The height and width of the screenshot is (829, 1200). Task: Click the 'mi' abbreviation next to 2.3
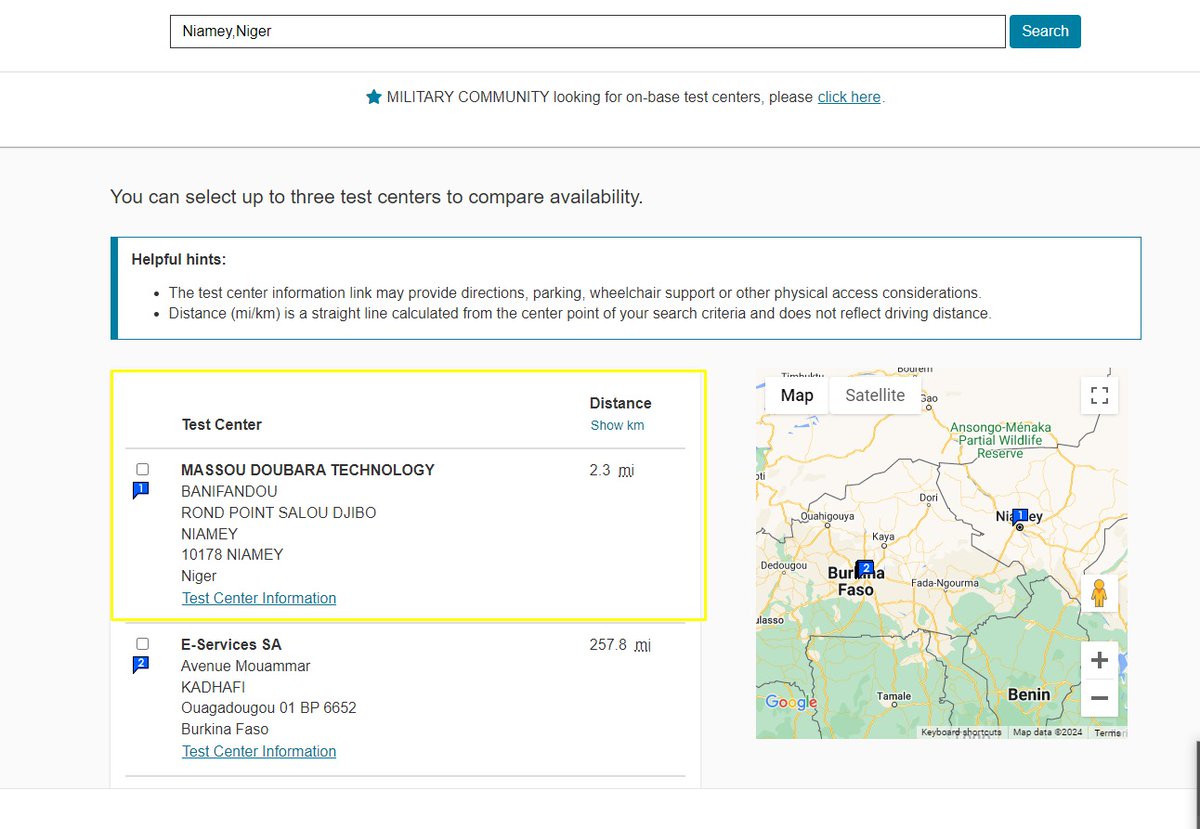pyautogui.click(x=626, y=470)
